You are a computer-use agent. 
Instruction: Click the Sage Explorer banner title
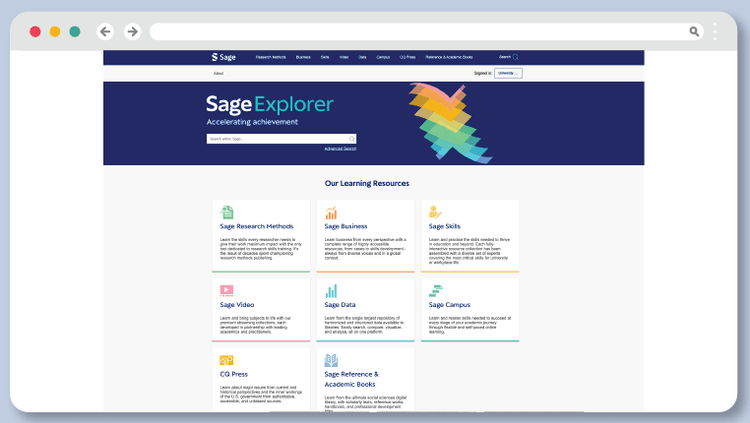(270, 104)
